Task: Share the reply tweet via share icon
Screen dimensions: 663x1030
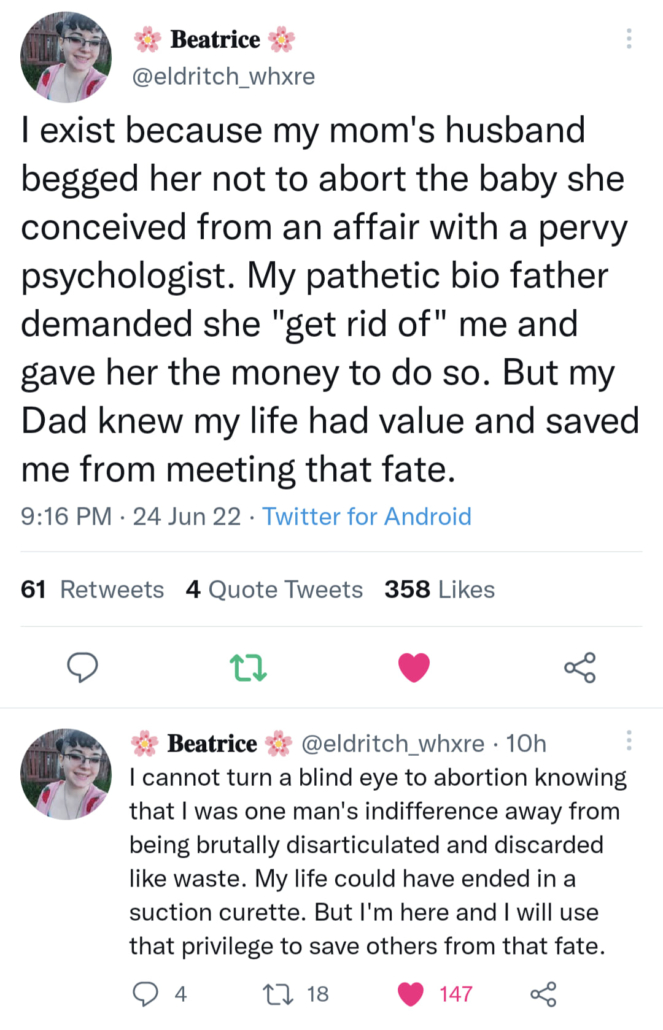Action: pos(541,994)
